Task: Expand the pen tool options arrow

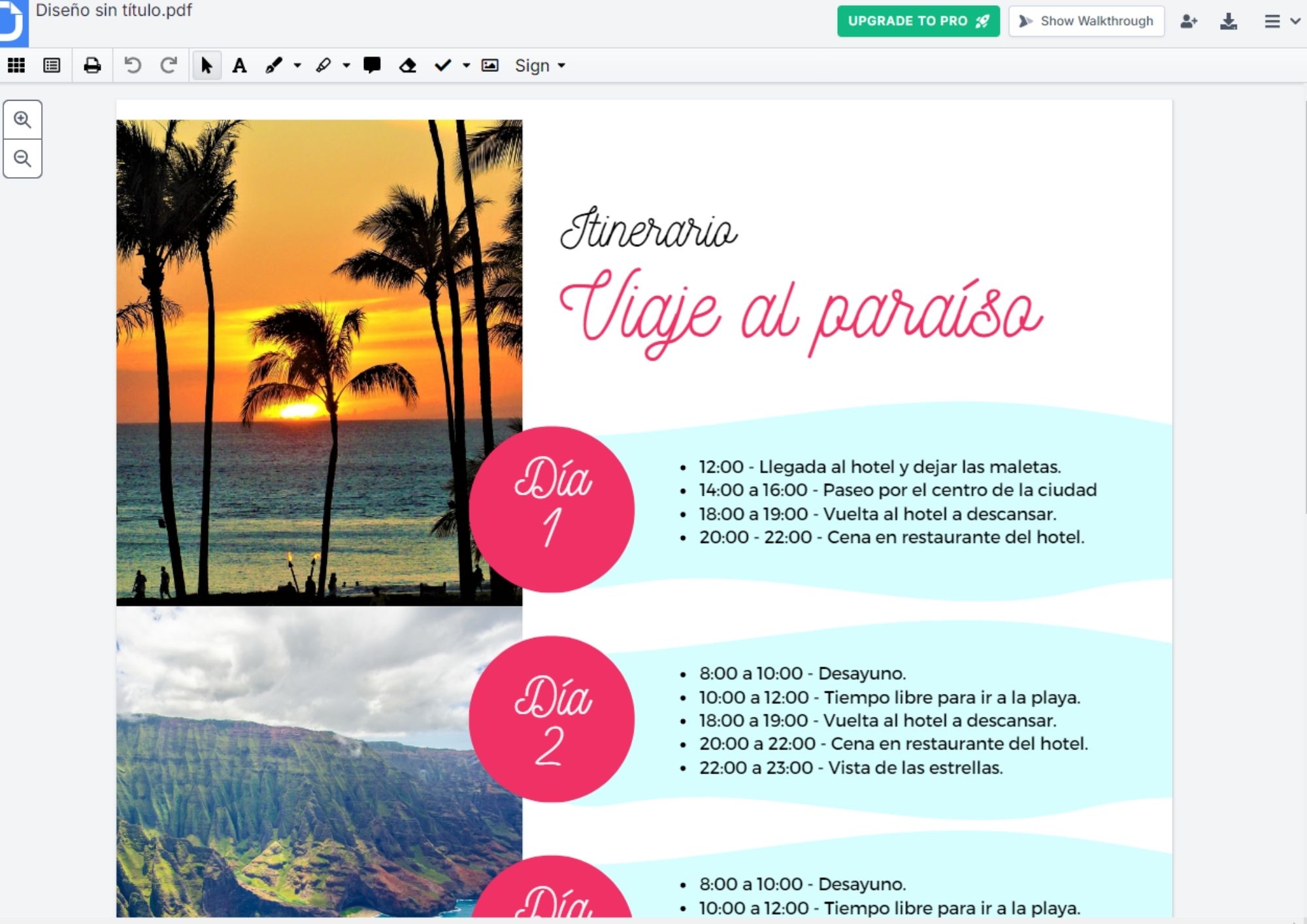Action: [297, 65]
